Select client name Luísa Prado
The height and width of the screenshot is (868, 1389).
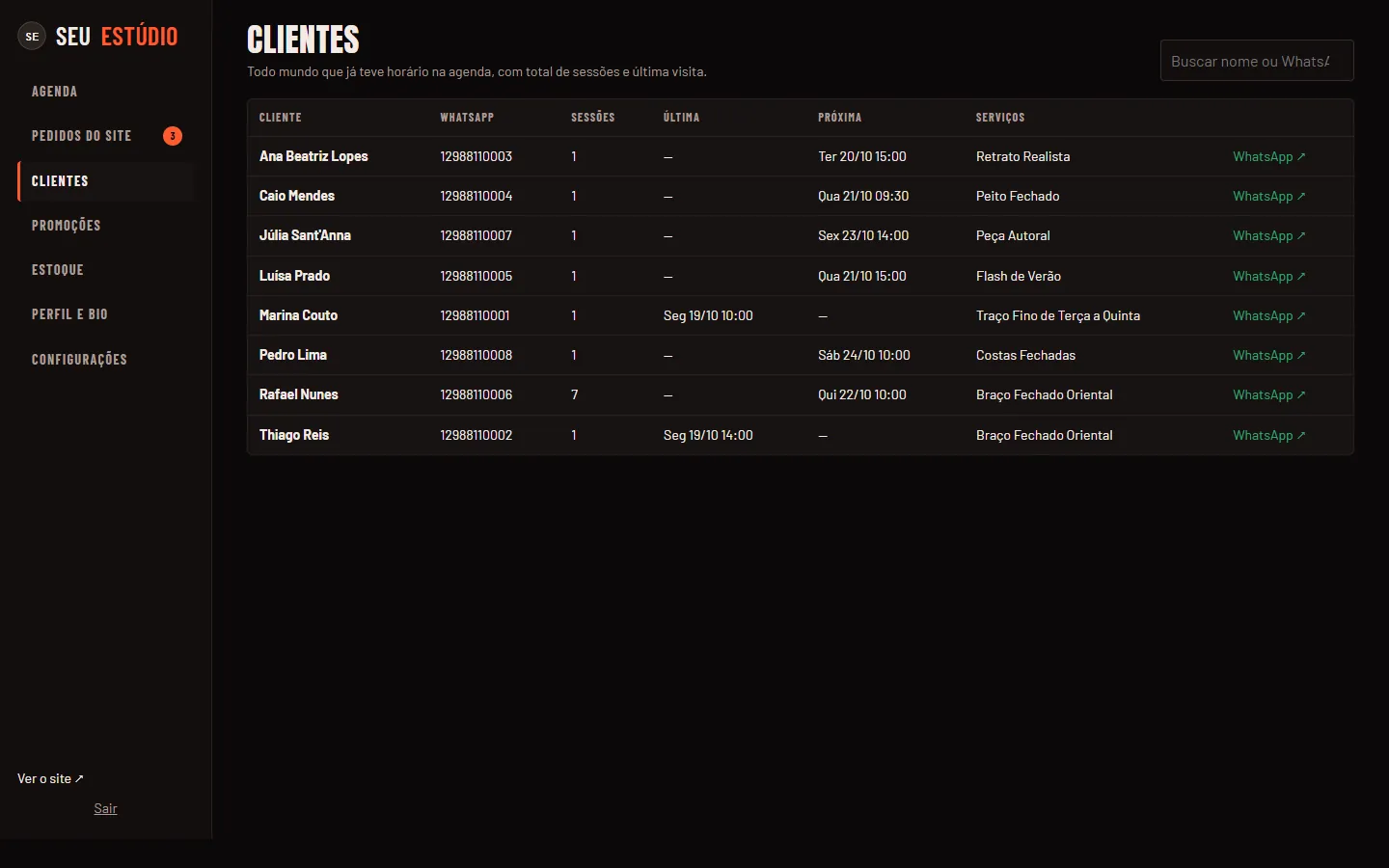pos(294,276)
